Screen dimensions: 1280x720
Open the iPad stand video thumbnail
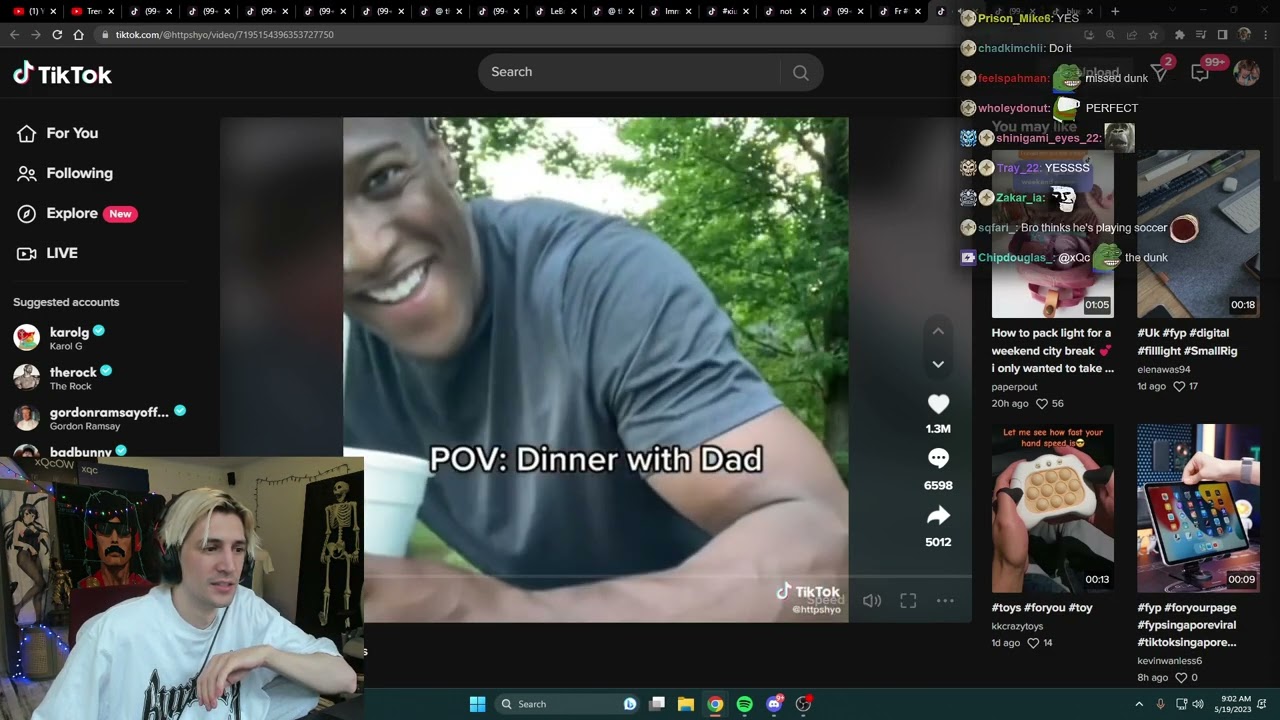coord(1198,508)
